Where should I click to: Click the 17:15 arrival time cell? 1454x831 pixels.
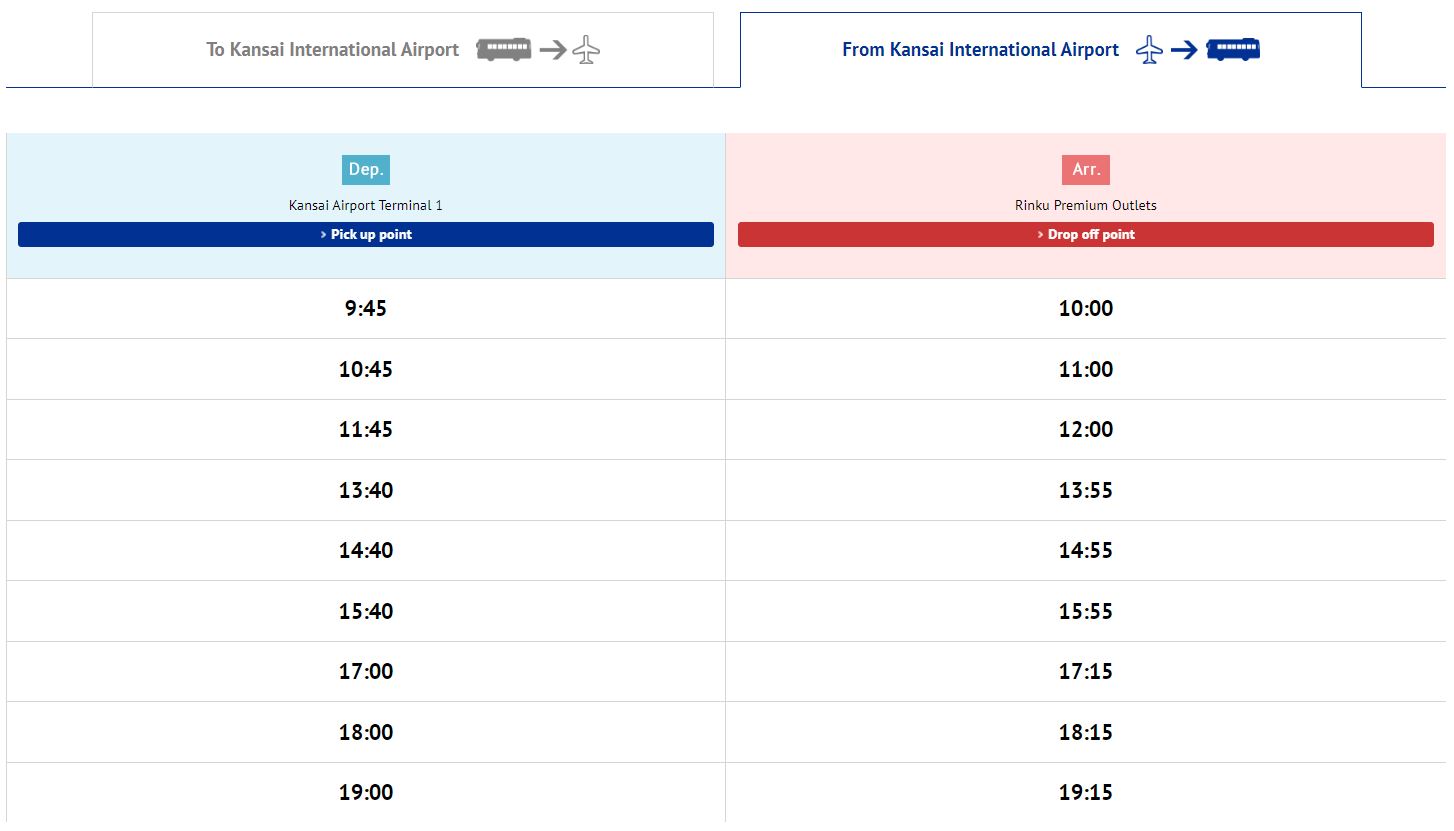tap(1086, 671)
